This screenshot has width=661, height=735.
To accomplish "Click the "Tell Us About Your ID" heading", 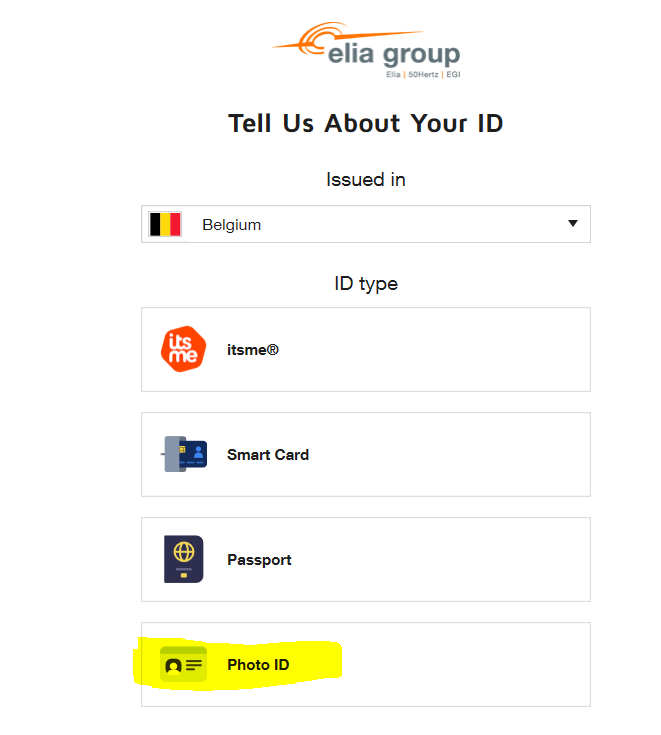I will 366,124.
